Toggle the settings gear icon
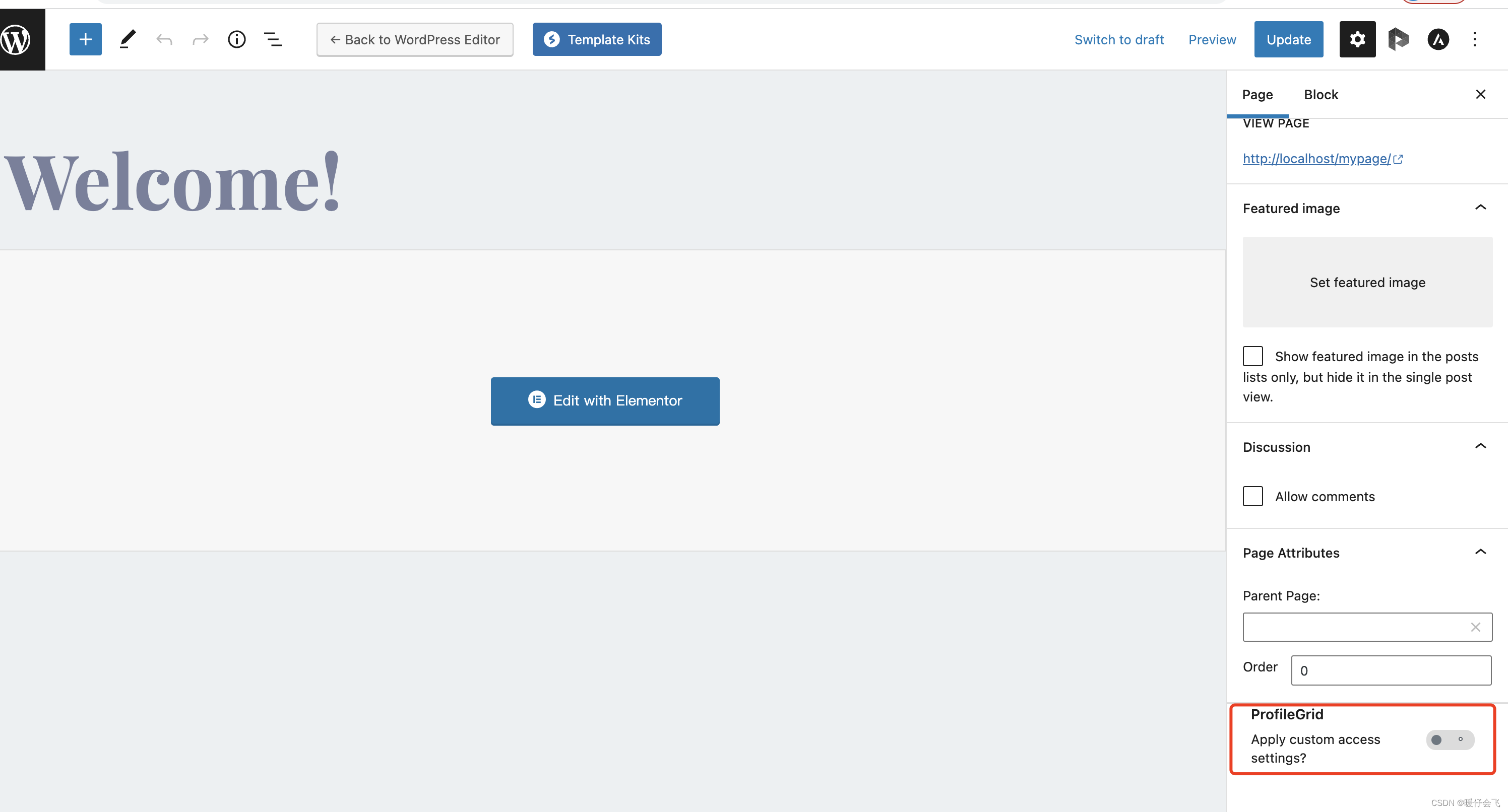Viewport: 1508px width, 812px height. (1357, 40)
